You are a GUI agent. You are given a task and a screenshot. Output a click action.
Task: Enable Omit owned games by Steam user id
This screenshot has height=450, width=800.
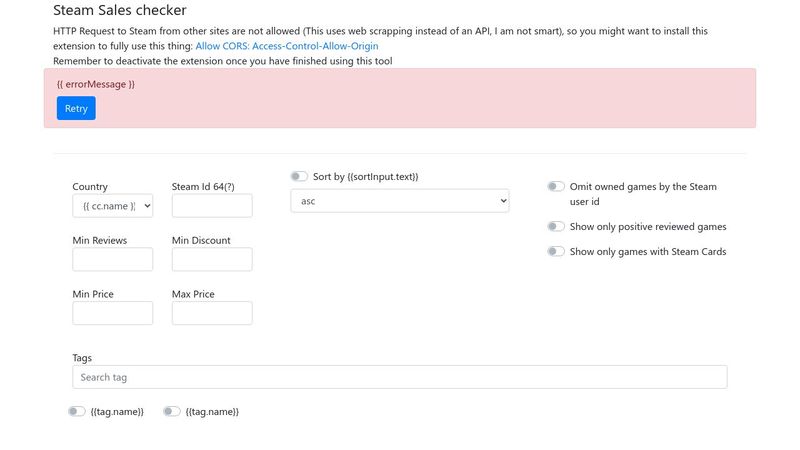556,187
